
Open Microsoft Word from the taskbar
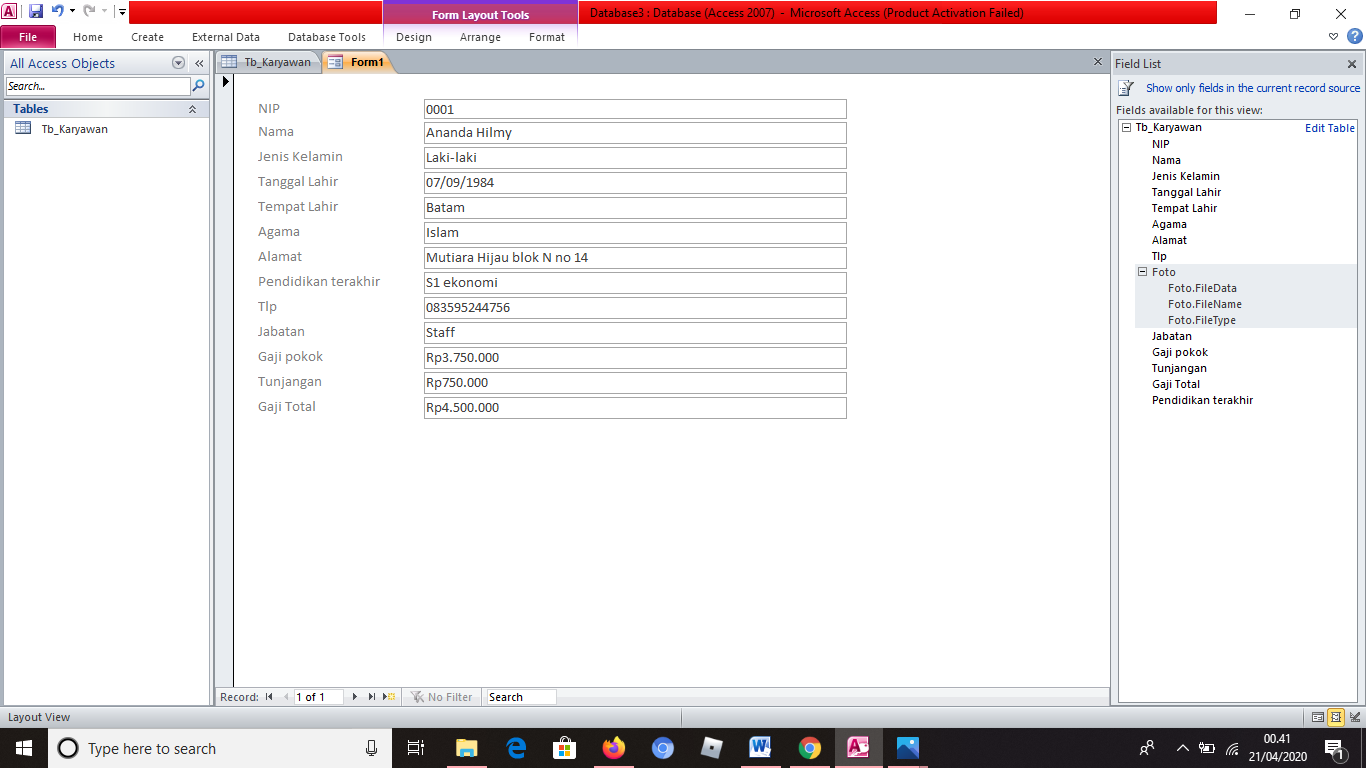[760, 747]
